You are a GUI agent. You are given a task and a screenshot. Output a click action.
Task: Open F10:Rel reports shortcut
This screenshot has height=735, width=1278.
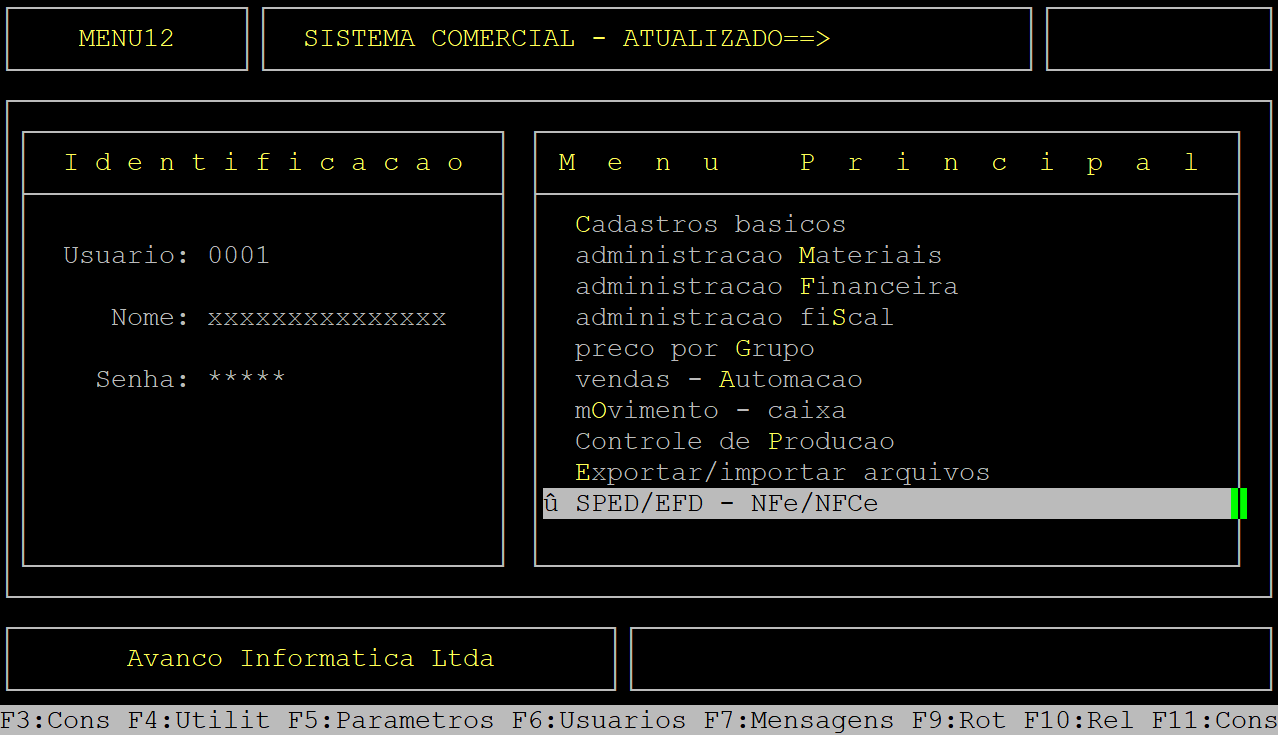[1079, 720]
